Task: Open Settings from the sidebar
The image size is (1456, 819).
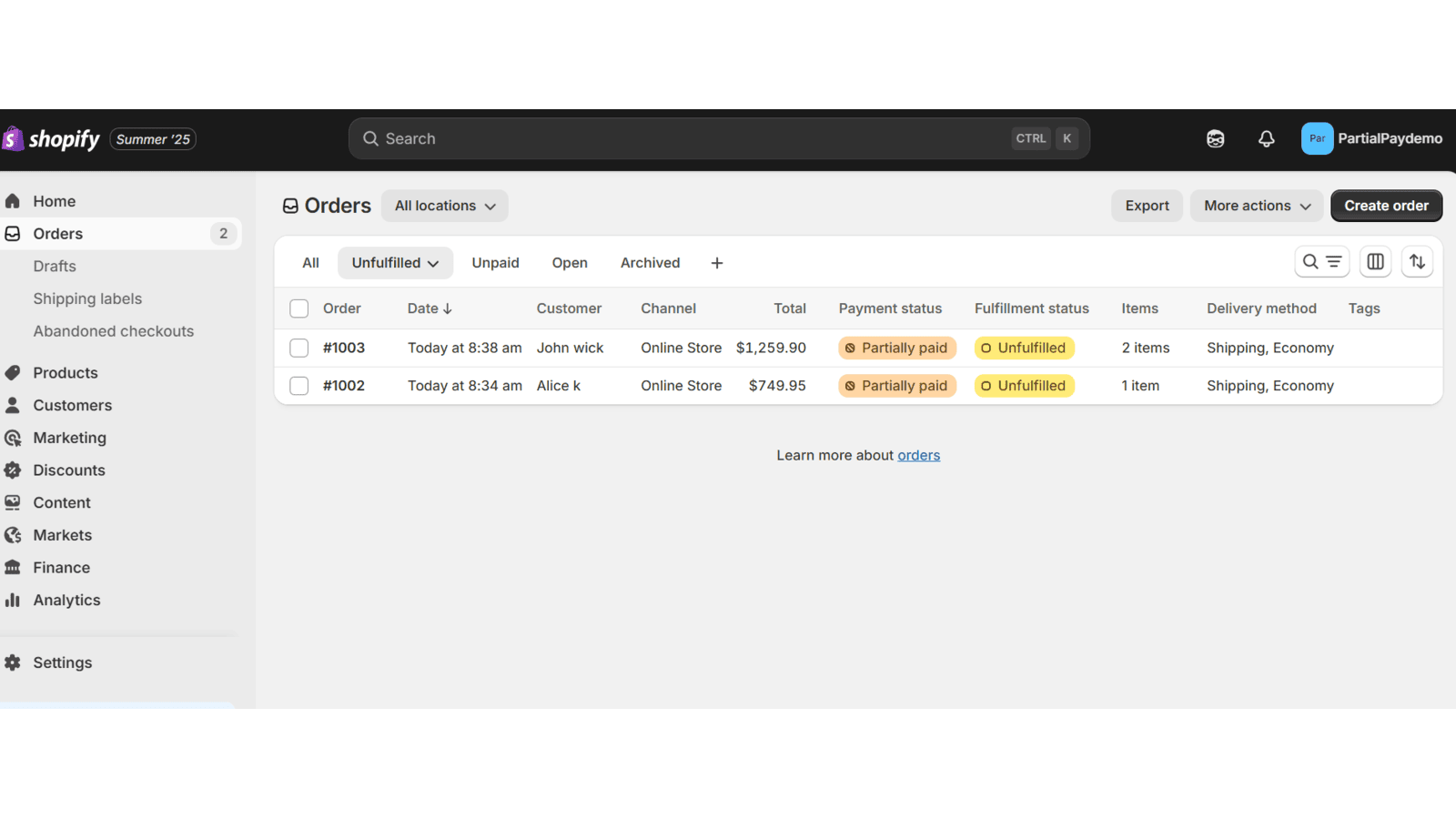Action: pyautogui.click(x=62, y=662)
